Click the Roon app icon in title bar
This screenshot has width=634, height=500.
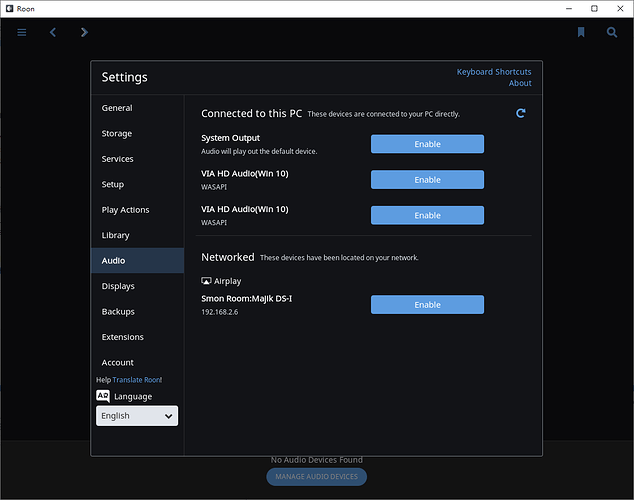[x=9, y=8]
